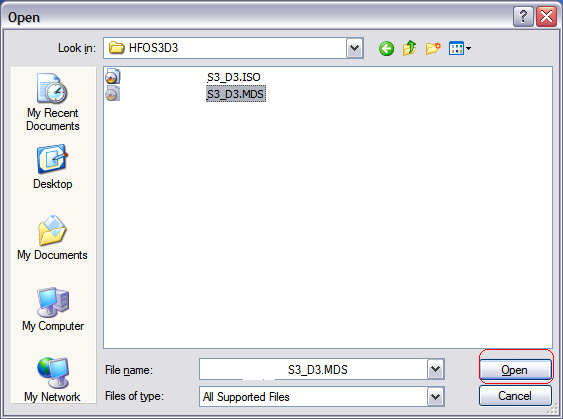Open the View menu icon

(x=460, y=48)
